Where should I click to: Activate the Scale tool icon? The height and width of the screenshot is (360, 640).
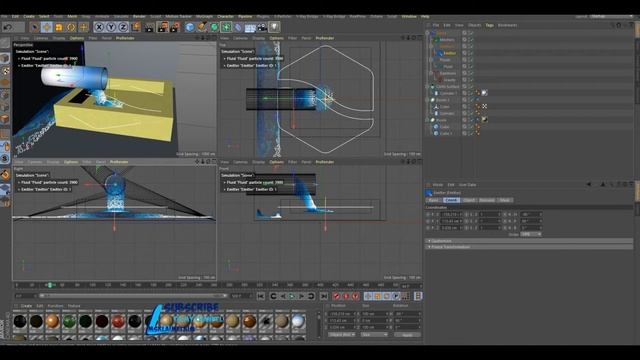pos(59,27)
